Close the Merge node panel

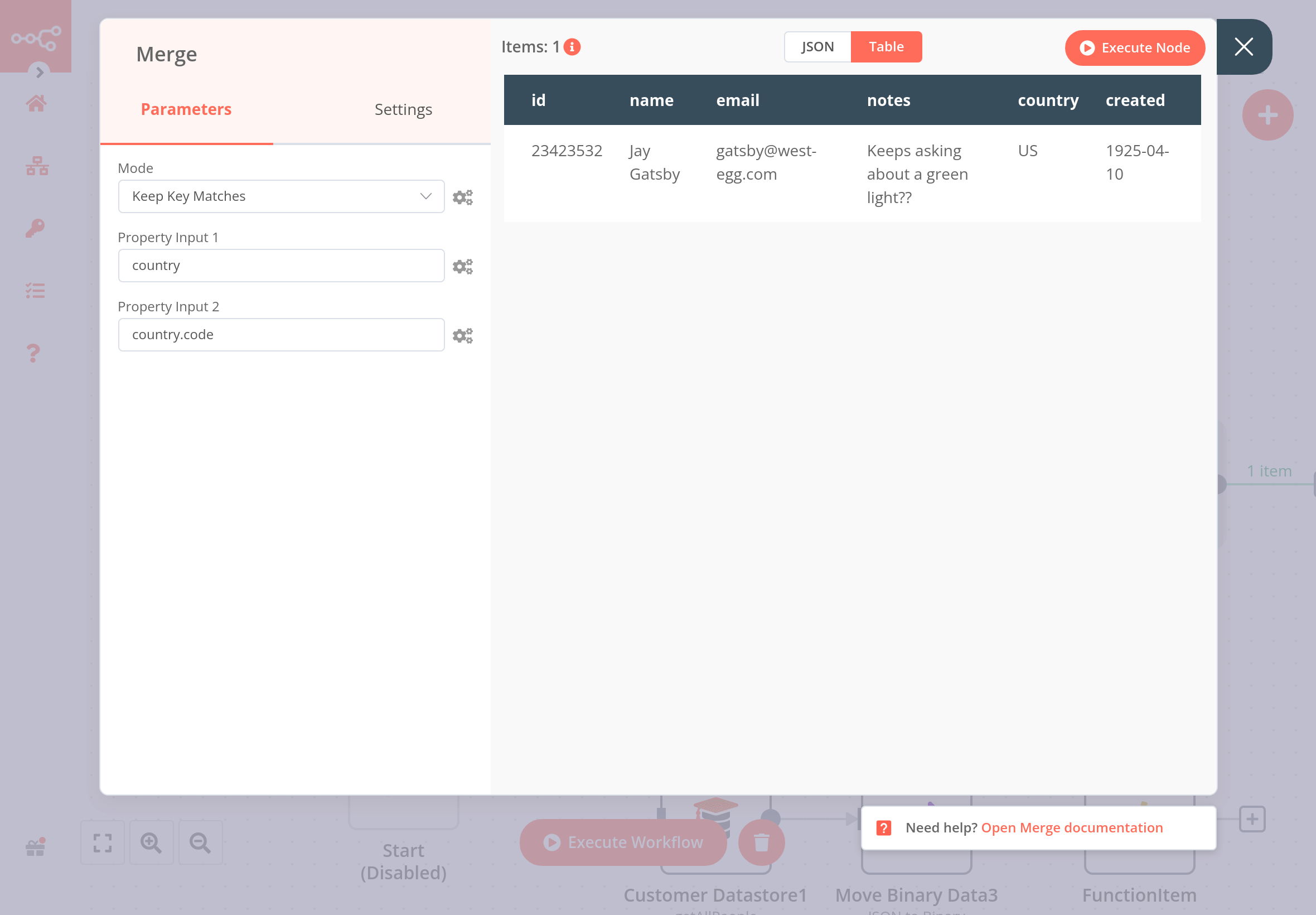point(1244,47)
